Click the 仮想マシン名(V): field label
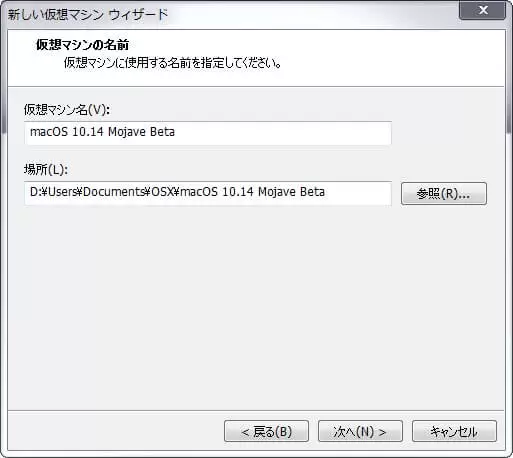513x458 pixels. (x=67, y=109)
